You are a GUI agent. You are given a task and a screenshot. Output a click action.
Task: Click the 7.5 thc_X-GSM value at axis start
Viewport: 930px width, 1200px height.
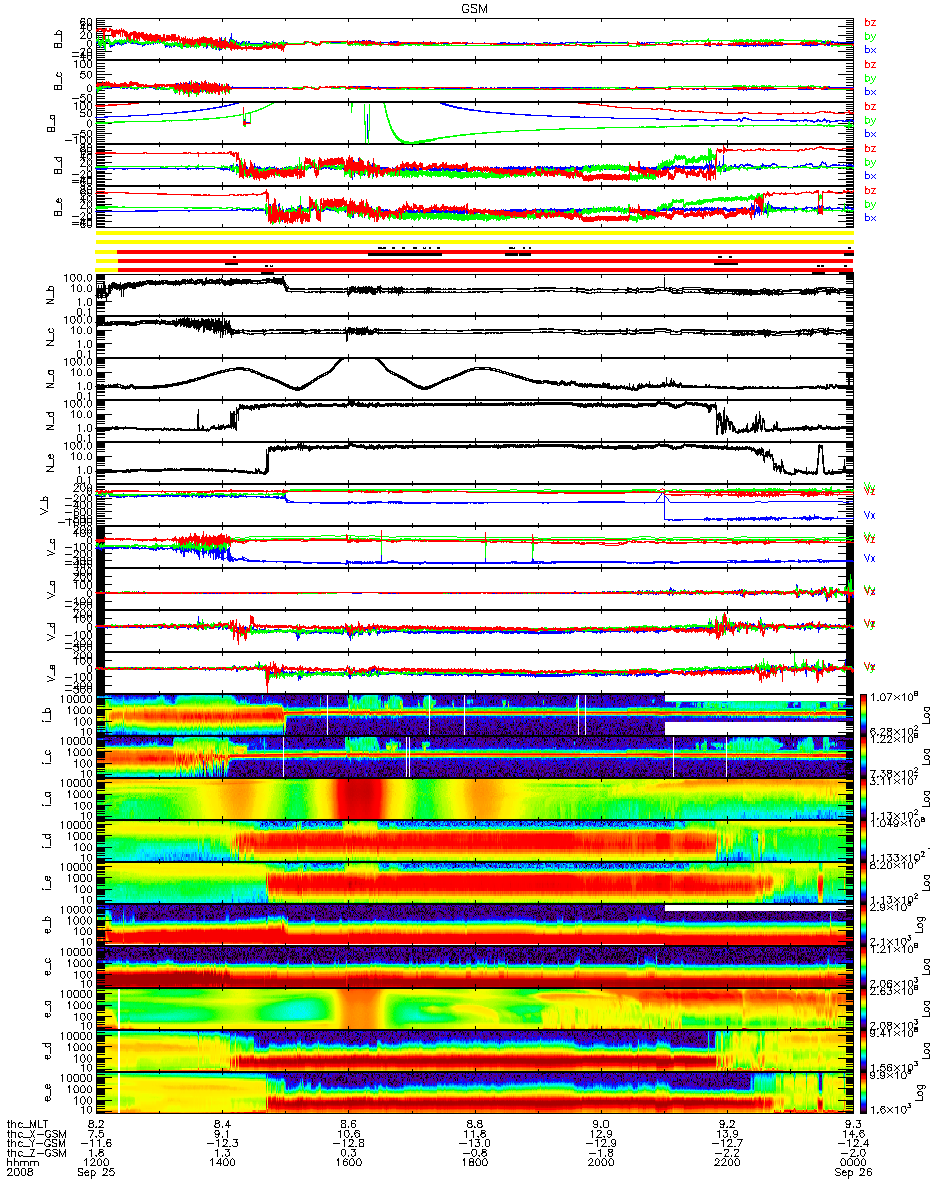pos(99,1134)
